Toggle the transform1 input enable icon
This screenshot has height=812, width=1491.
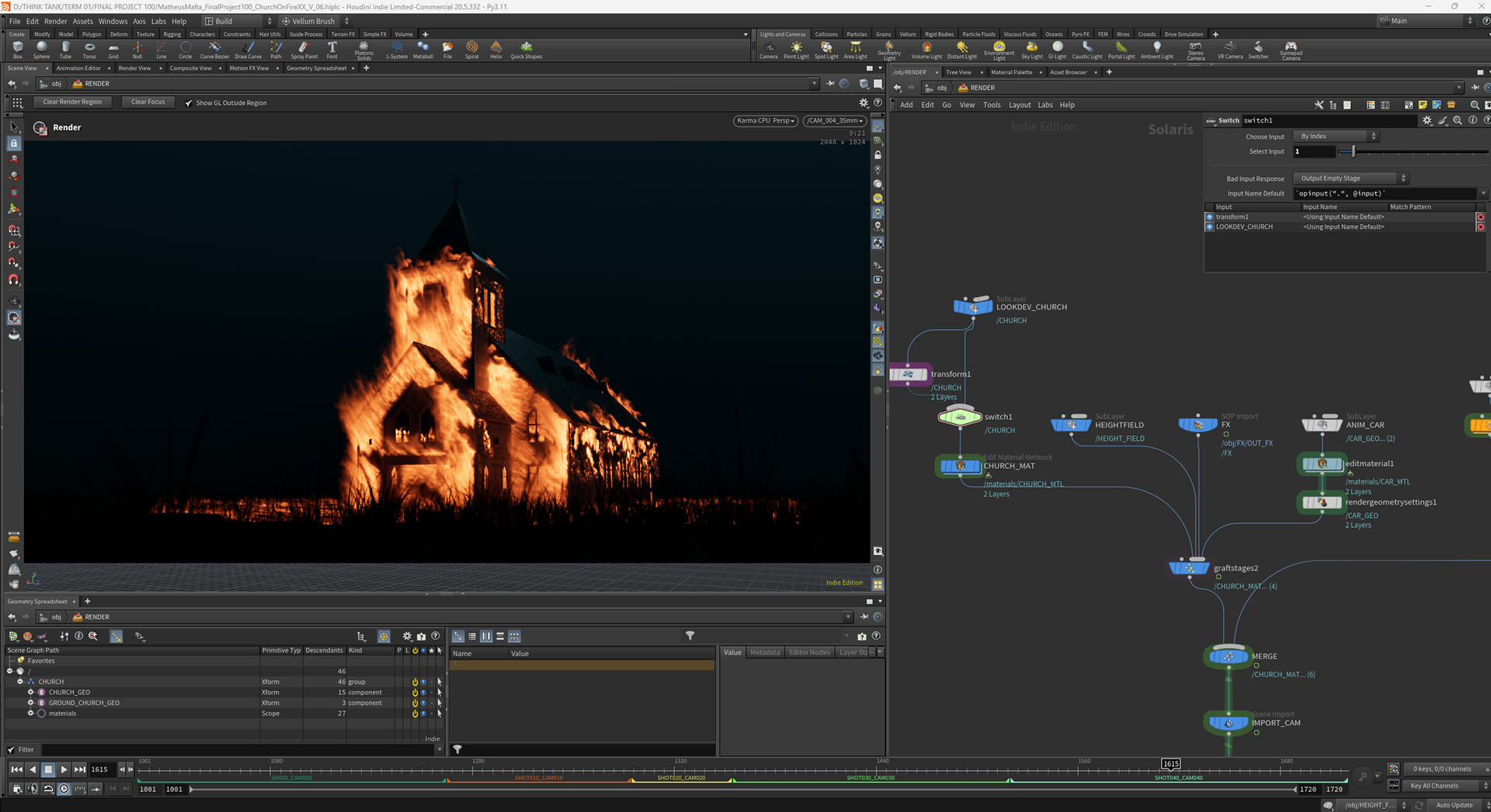[1209, 217]
